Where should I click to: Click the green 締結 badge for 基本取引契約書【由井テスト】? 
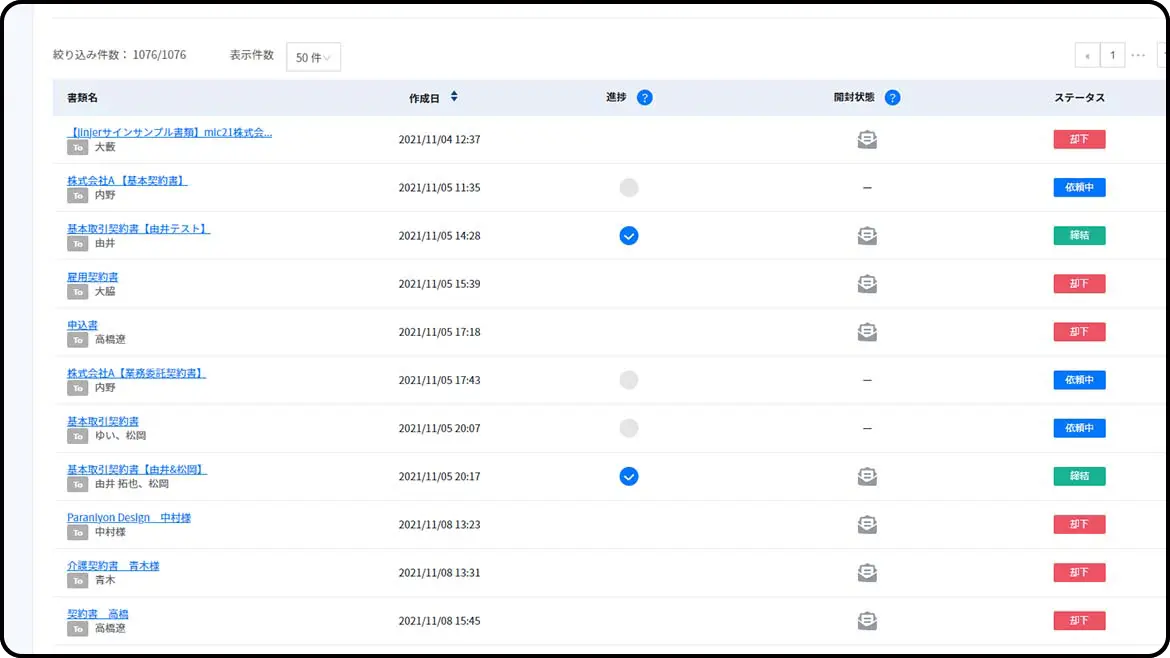[x=1079, y=236]
